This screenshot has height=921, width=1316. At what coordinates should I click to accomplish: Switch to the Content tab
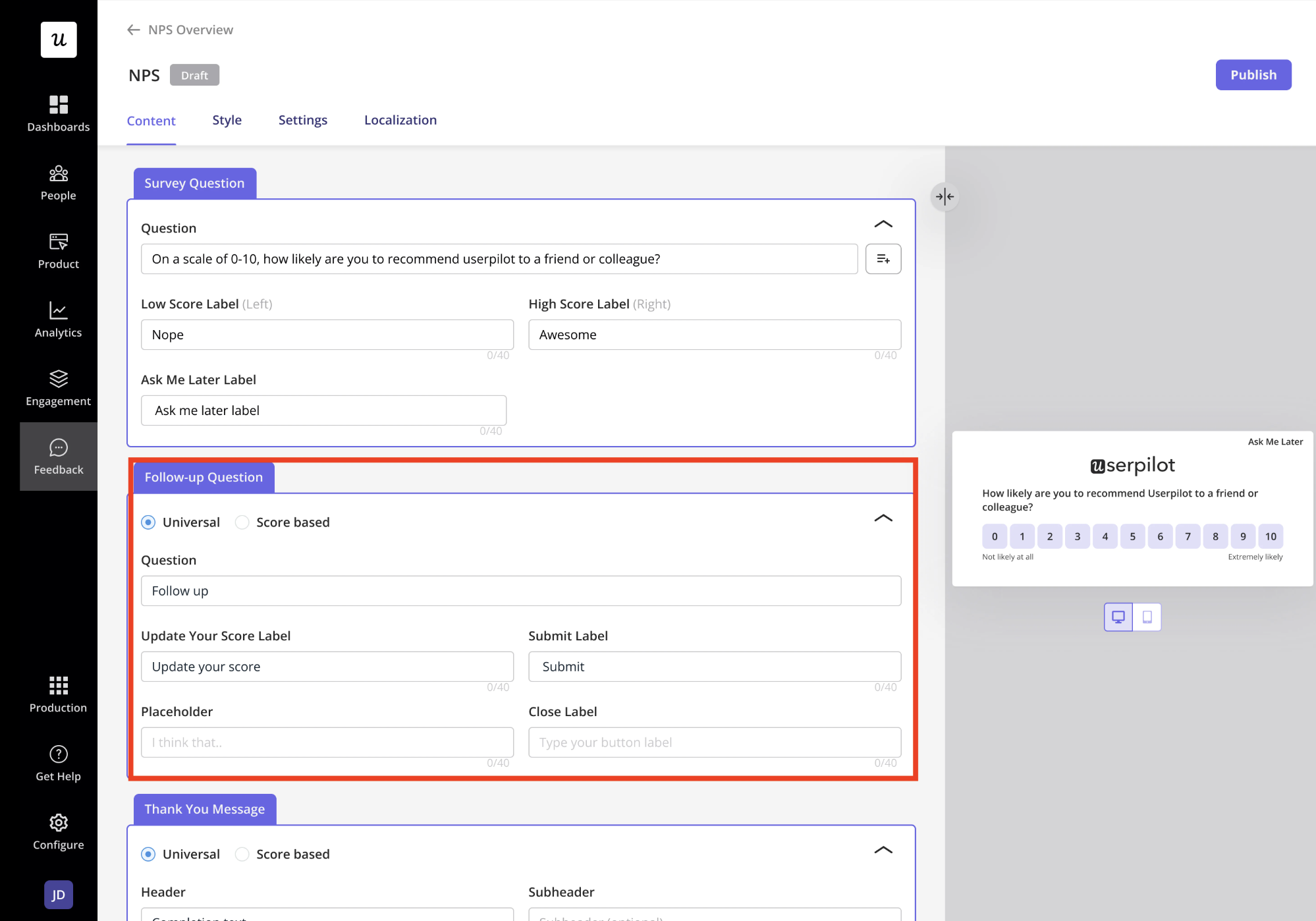tap(151, 121)
